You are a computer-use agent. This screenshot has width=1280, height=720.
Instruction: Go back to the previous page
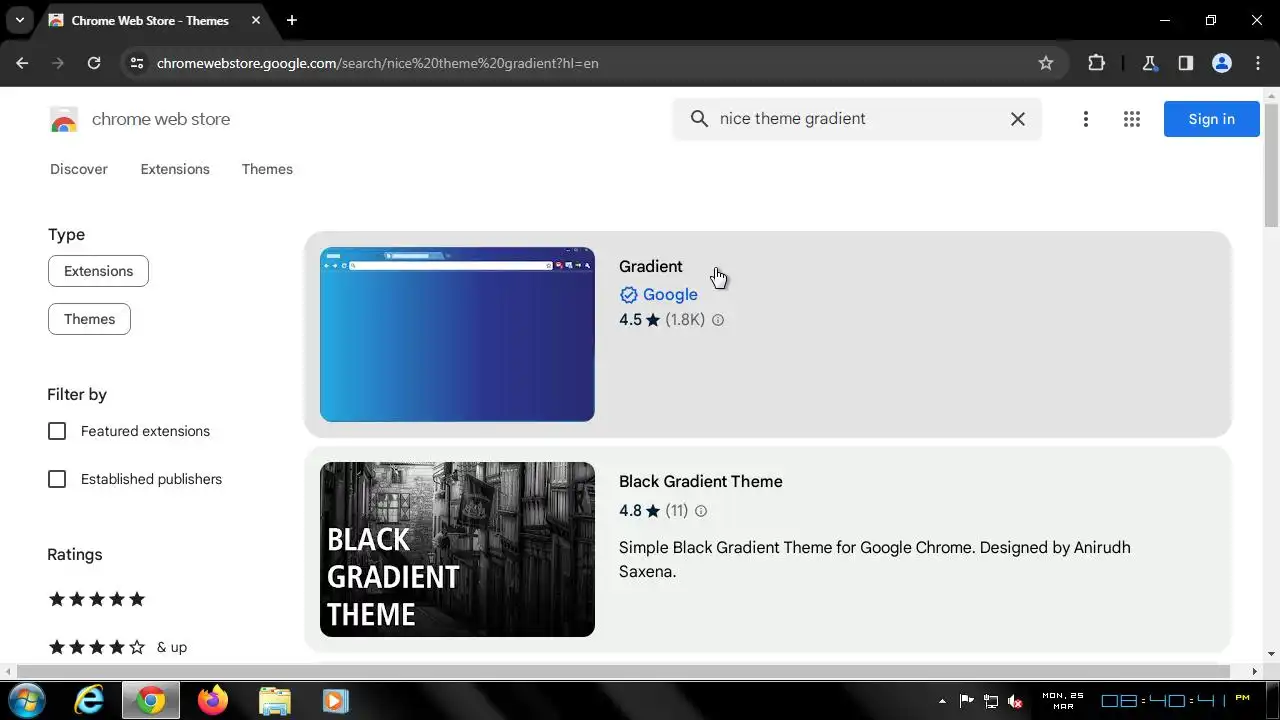[x=22, y=63]
